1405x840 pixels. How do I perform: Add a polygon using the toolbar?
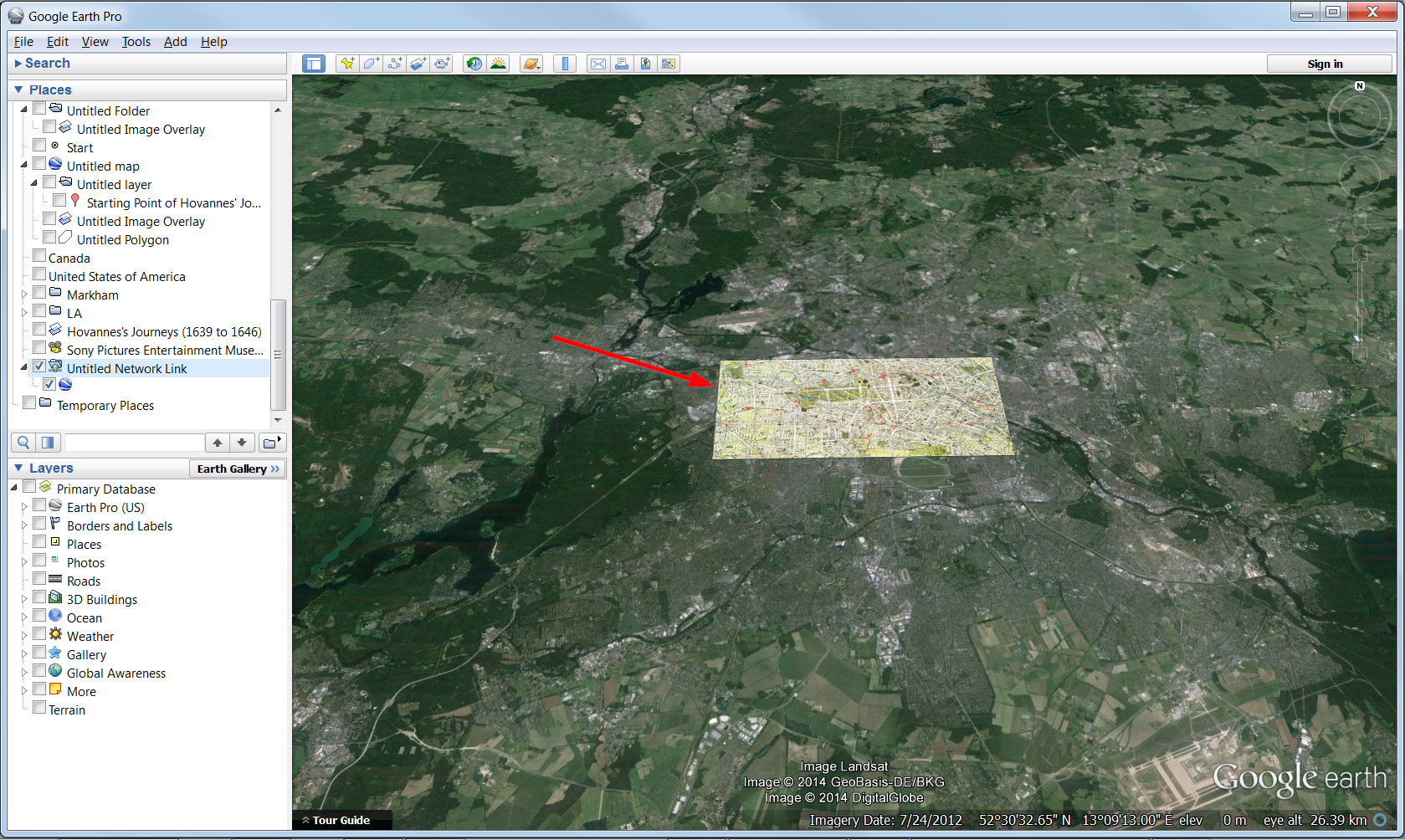(371, 64)
